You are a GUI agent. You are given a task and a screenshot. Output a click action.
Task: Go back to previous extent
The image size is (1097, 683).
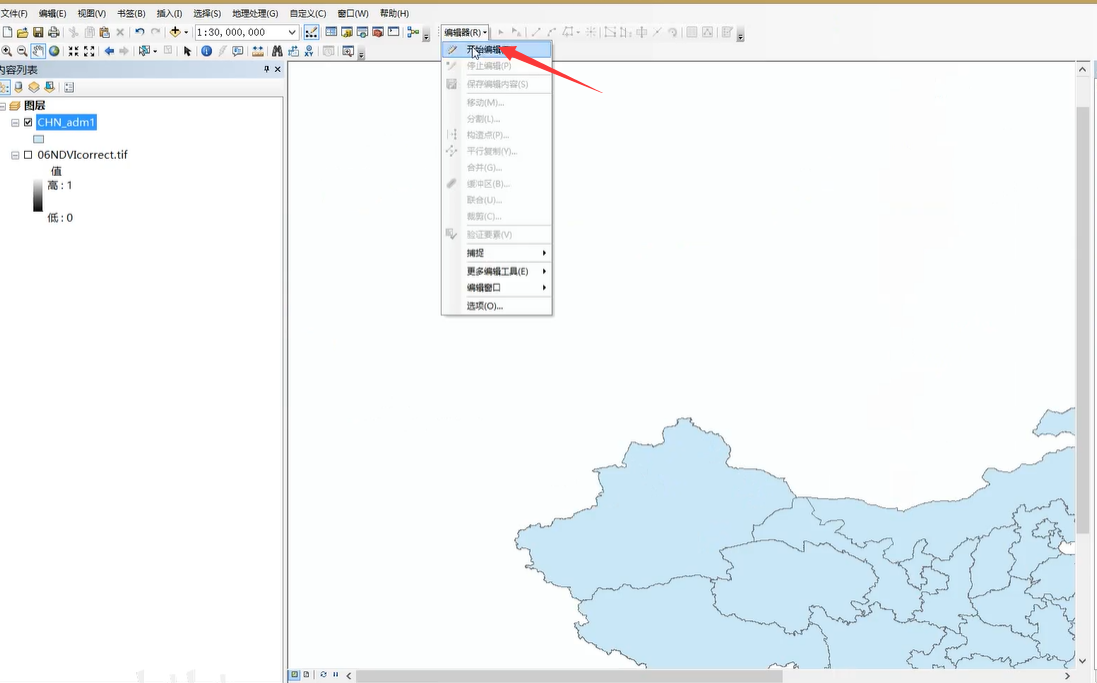pos(109,51)
